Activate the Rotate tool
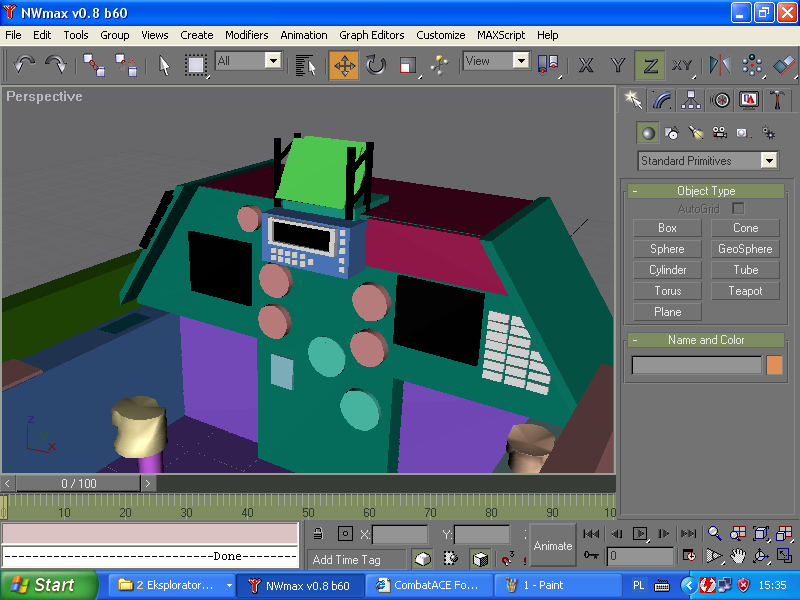Screen dimensions: 800x600 [x=376, y=66]
